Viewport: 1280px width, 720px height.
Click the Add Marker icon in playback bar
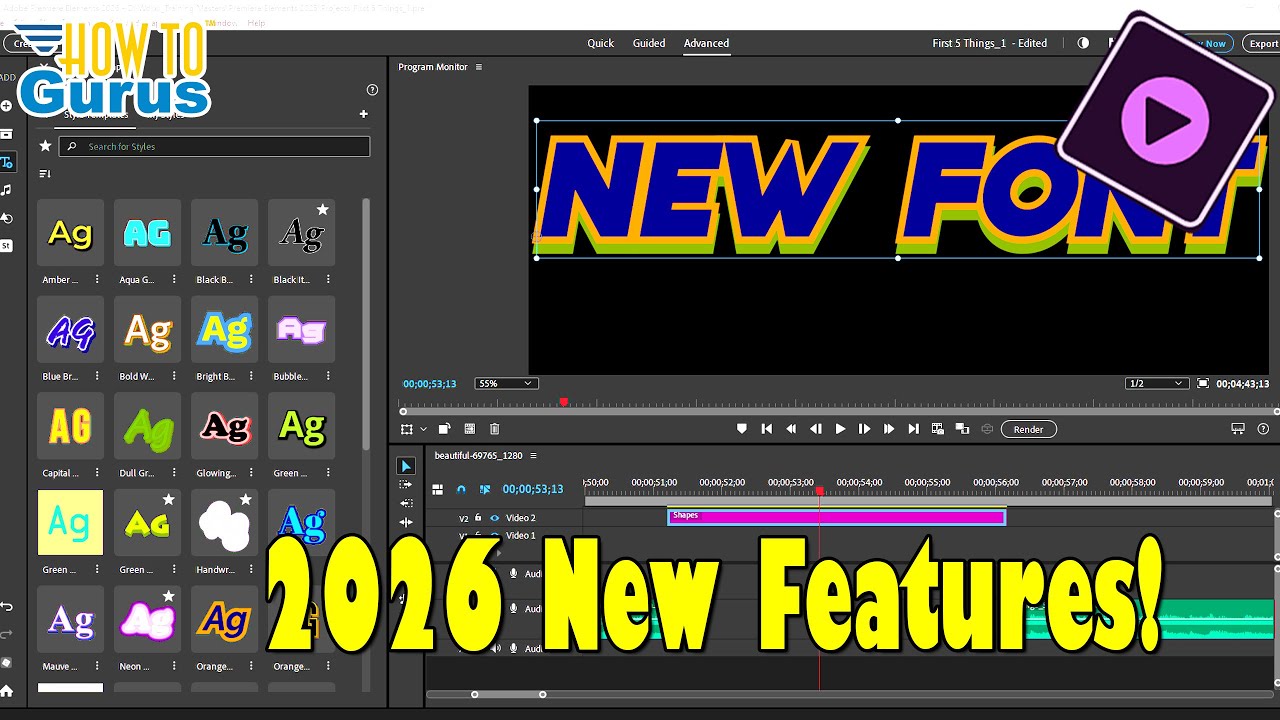coord(742,429)
